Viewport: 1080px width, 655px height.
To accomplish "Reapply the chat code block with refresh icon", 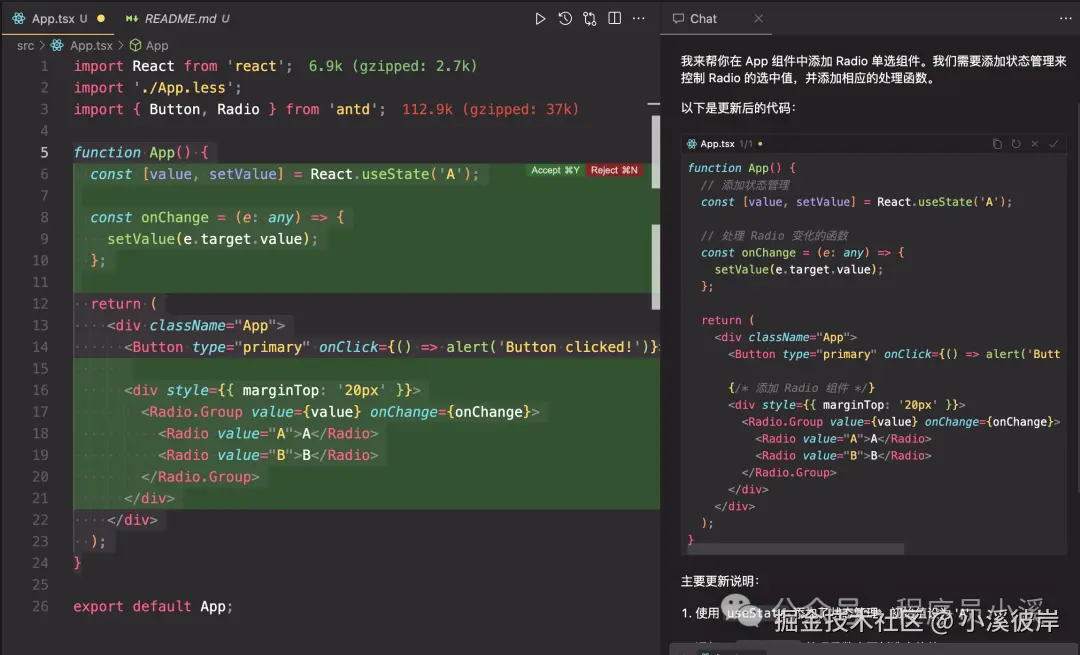I will [1016, 144].
